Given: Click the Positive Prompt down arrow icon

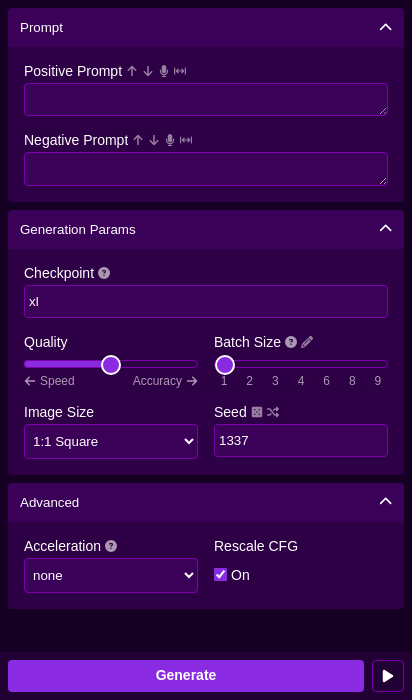Looking at the screenshot, I should pyautogui.click(x=148, y=71).
